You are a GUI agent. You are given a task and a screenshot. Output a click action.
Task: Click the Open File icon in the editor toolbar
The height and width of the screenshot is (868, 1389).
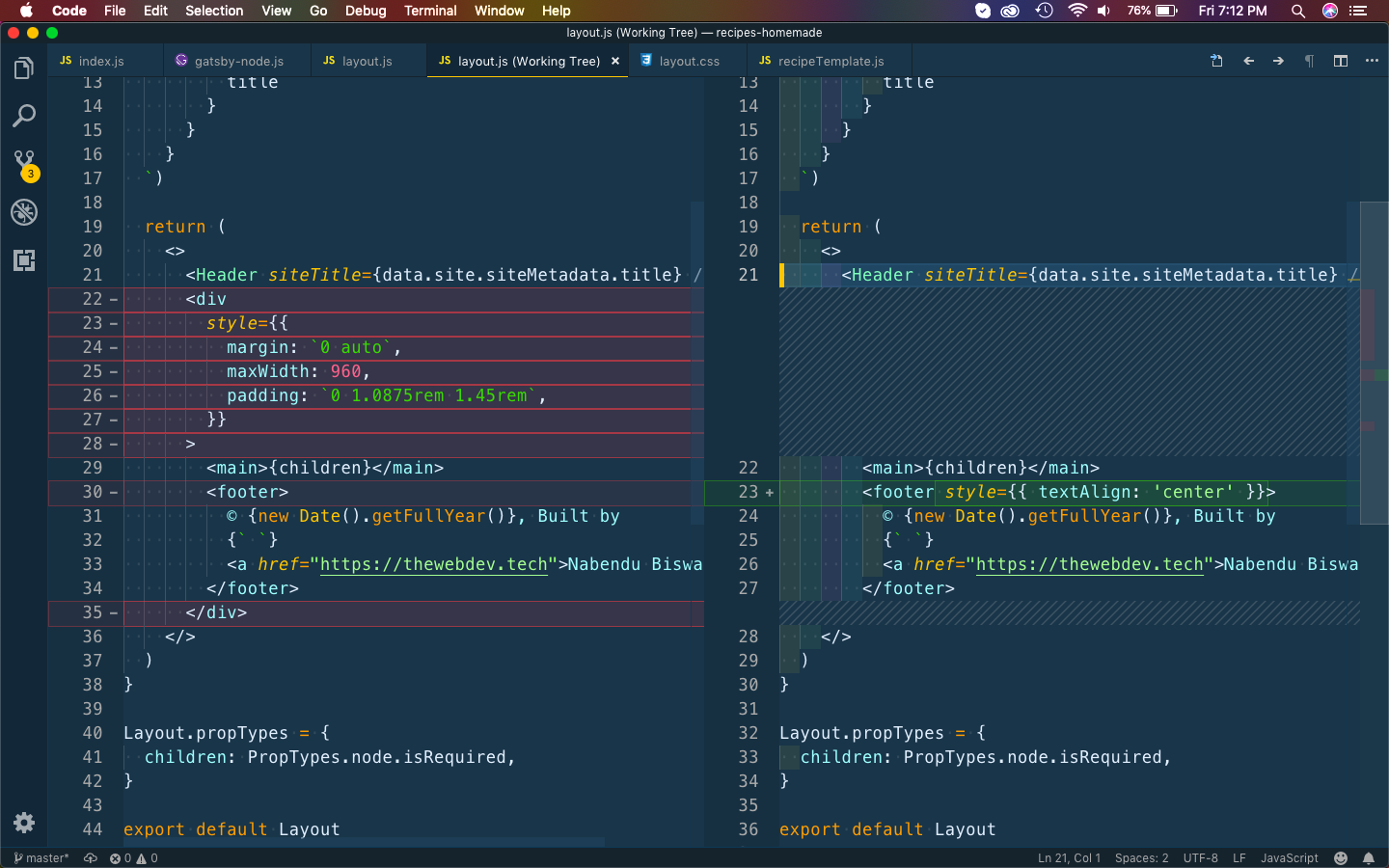[x=1216, y=61]
